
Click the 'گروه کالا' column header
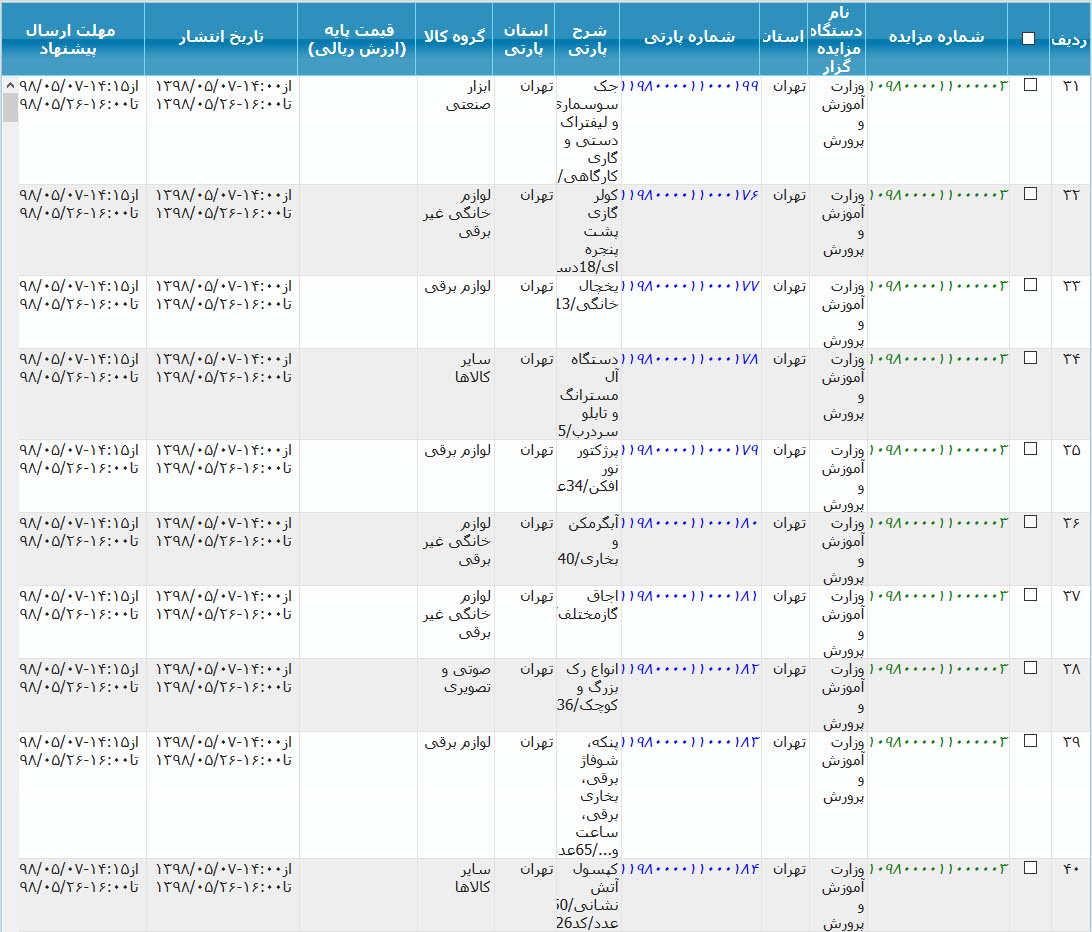454,37
